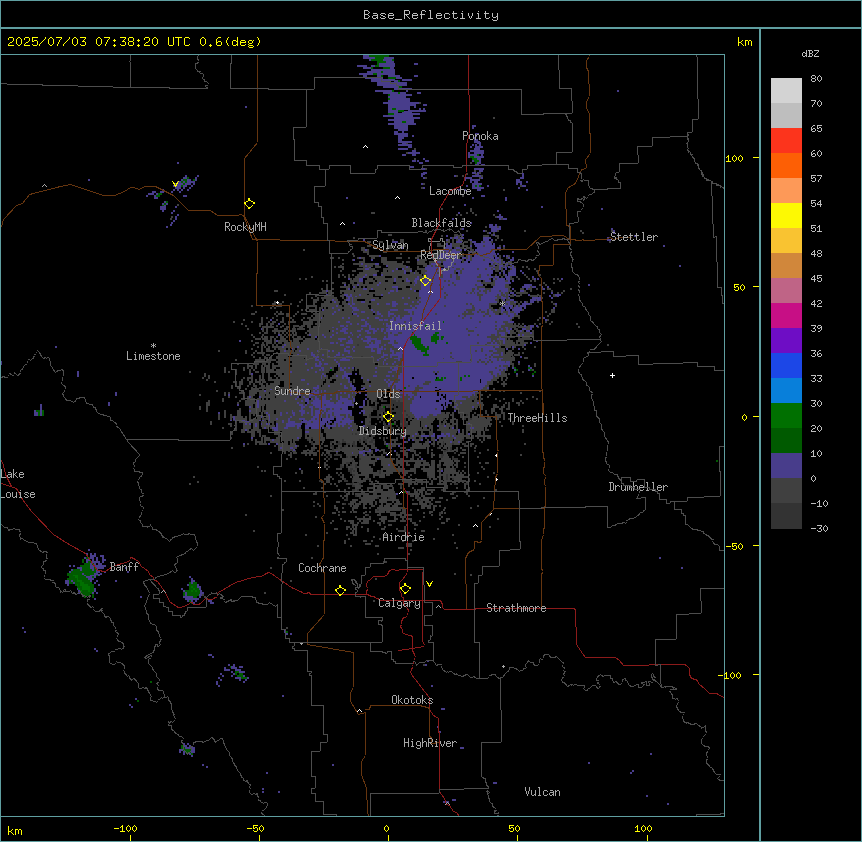Click the RockyMH label
The height and width of the screenshot is (842, 862).
click(x=245, y=227)
